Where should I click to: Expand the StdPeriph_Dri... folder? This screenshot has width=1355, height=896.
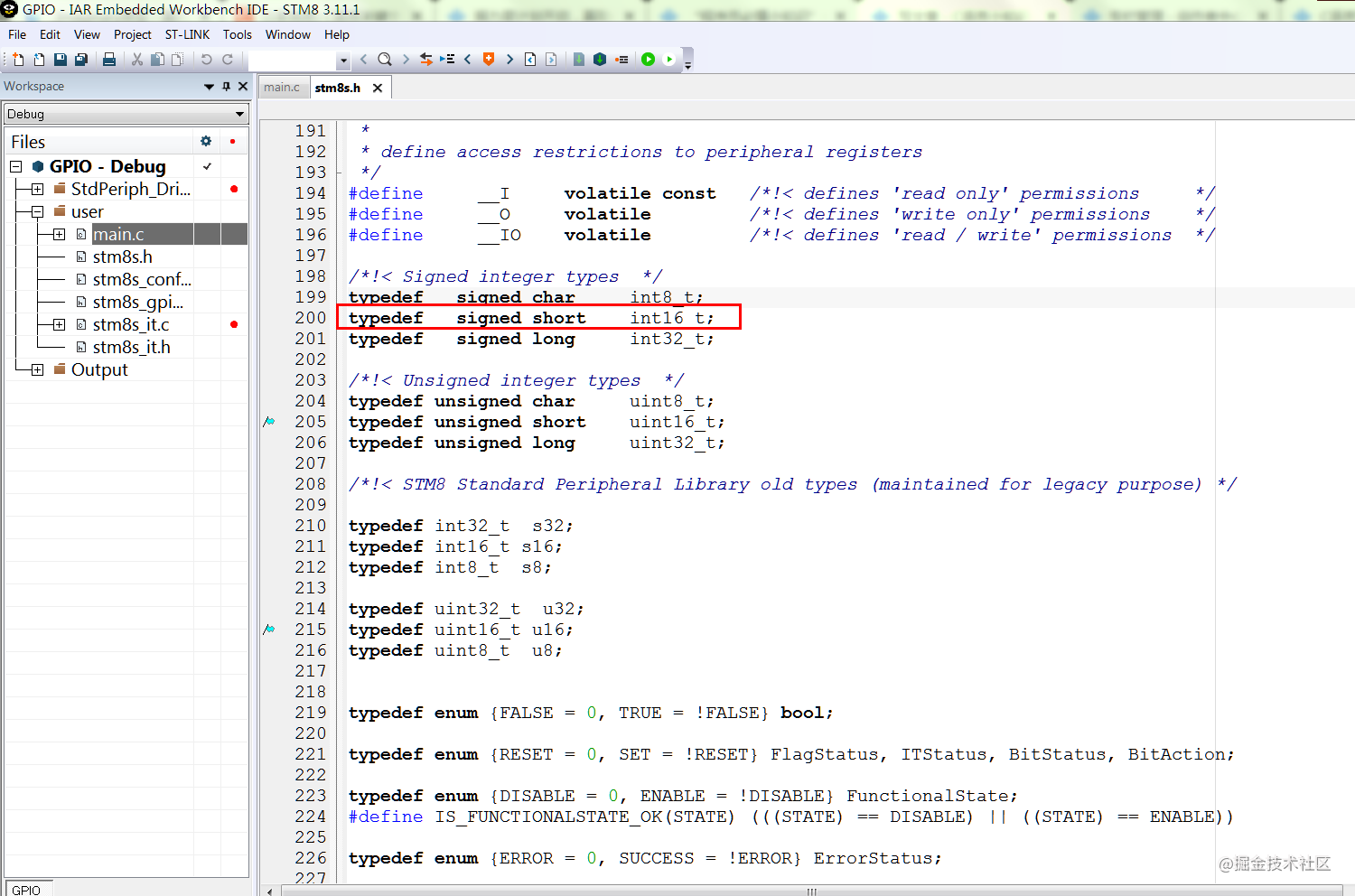click(x=37, y=189)
